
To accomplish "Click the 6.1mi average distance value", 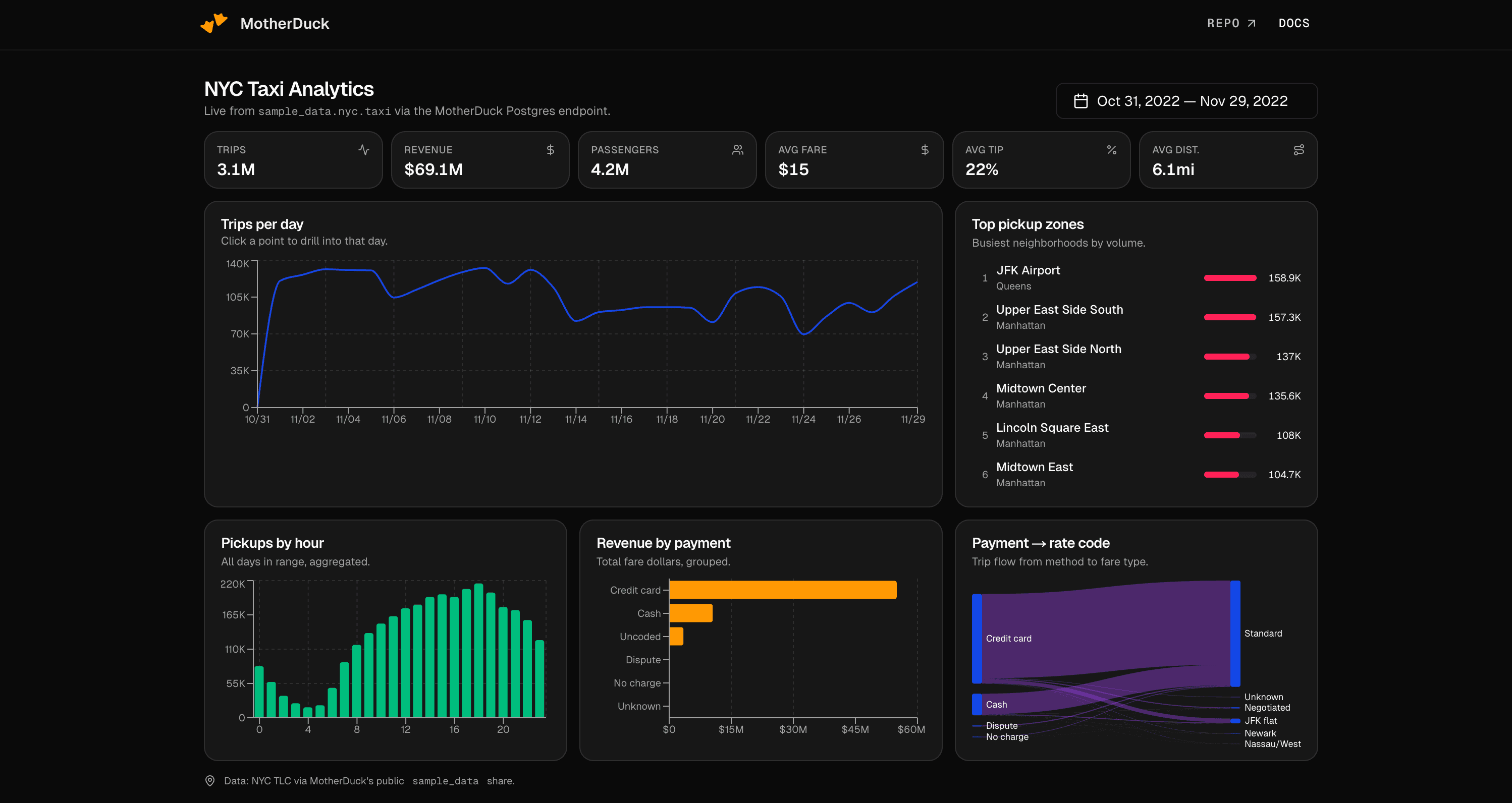I will click(x=1173, y=169).
